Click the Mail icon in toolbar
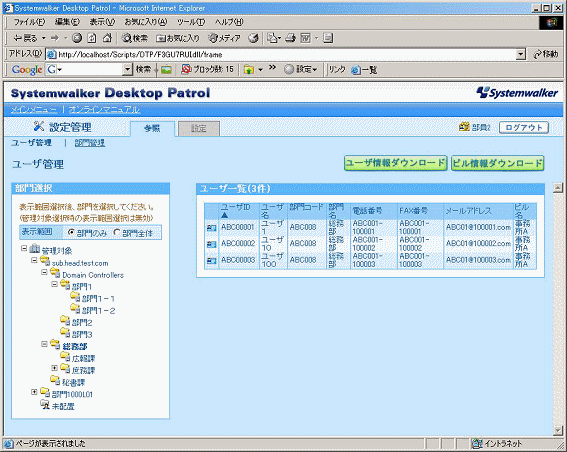This screenshot has height=452, width=567. (x=274, y=38)
